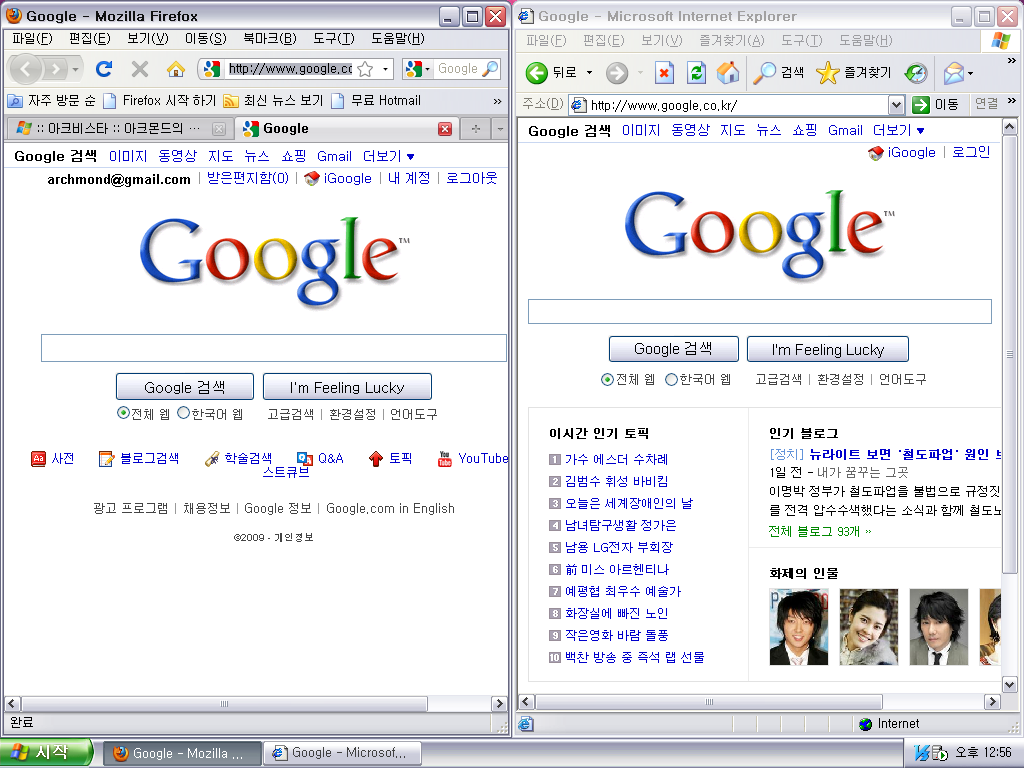Image resolution: width=1024 pixels, height=768 pixels.
Task: Open 로그아웃 link in Firefox
Action: click(472, 178)
